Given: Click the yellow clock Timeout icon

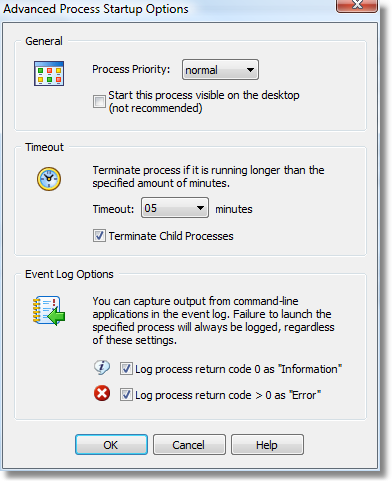Looking at the screenshot, I should click(49, 179).
